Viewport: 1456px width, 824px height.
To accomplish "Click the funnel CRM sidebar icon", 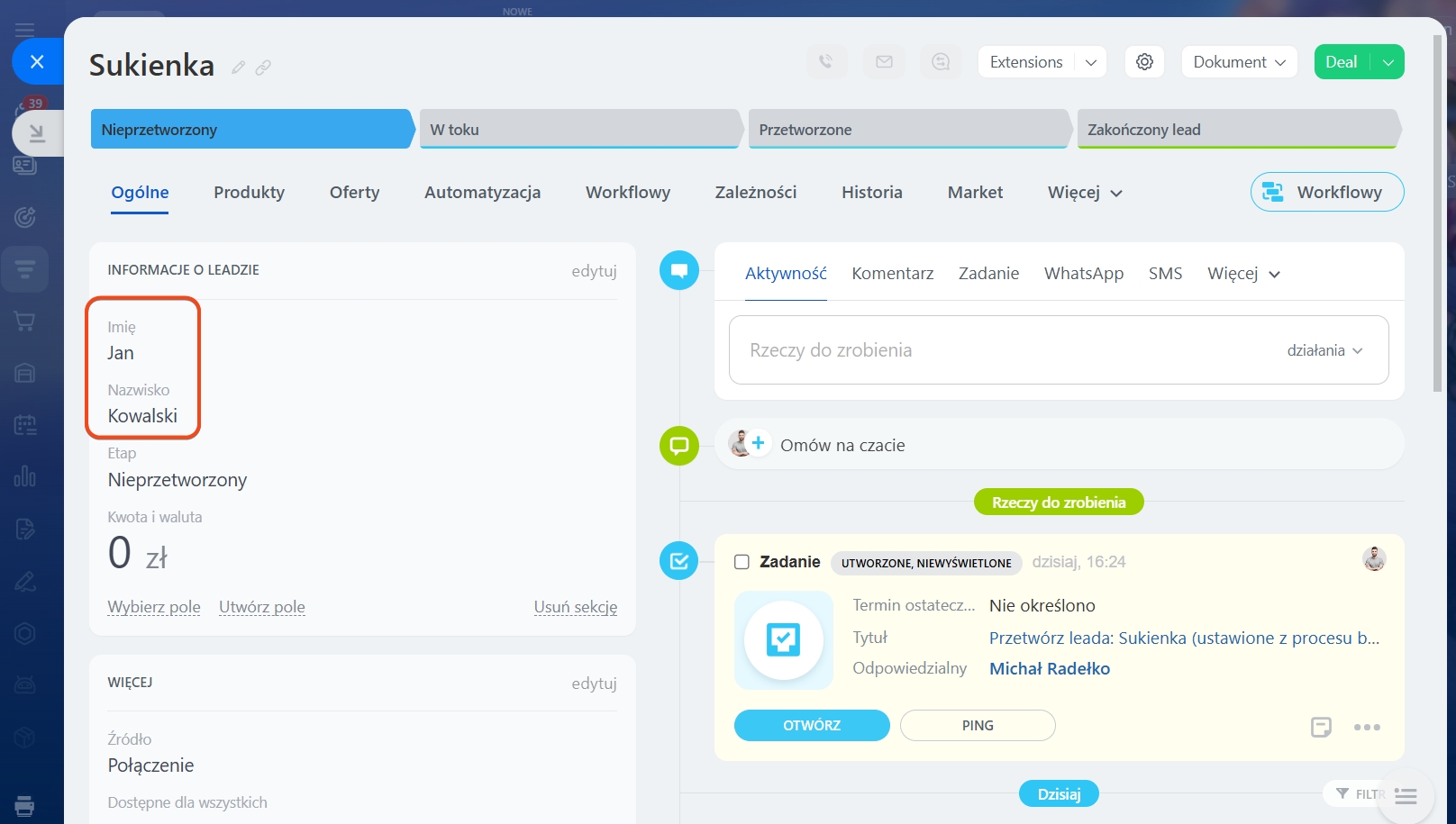I will 25,268.
